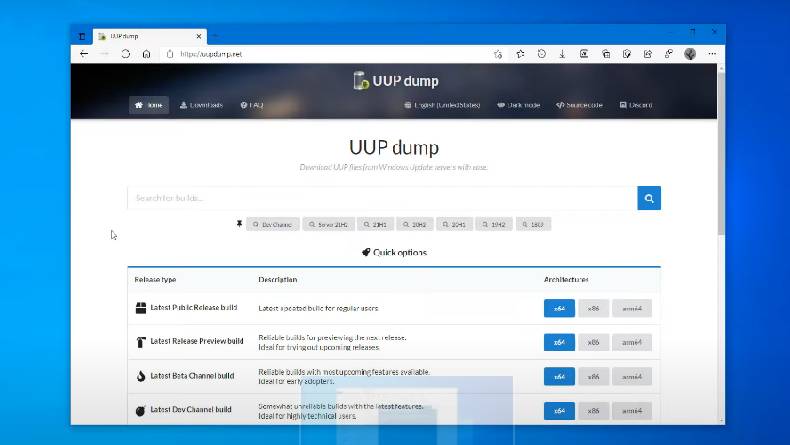Choose x64 for Public Release build
This screenshot has height=445, width=790.
559,308
